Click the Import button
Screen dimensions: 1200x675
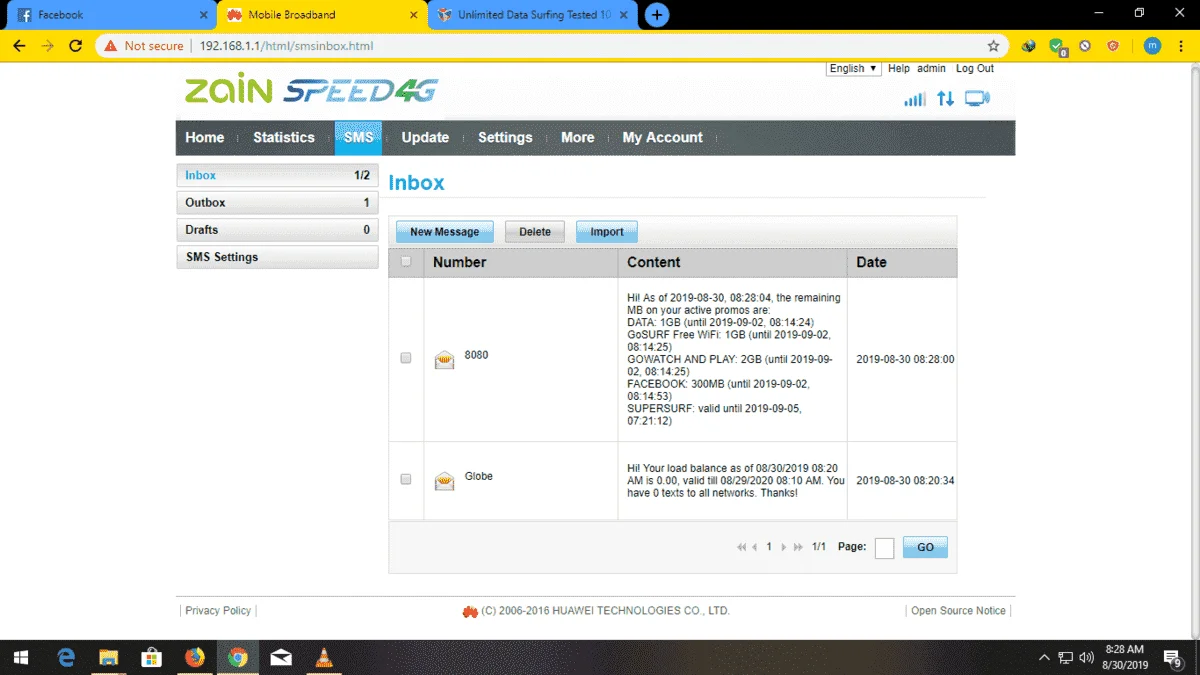click(607, 231)
